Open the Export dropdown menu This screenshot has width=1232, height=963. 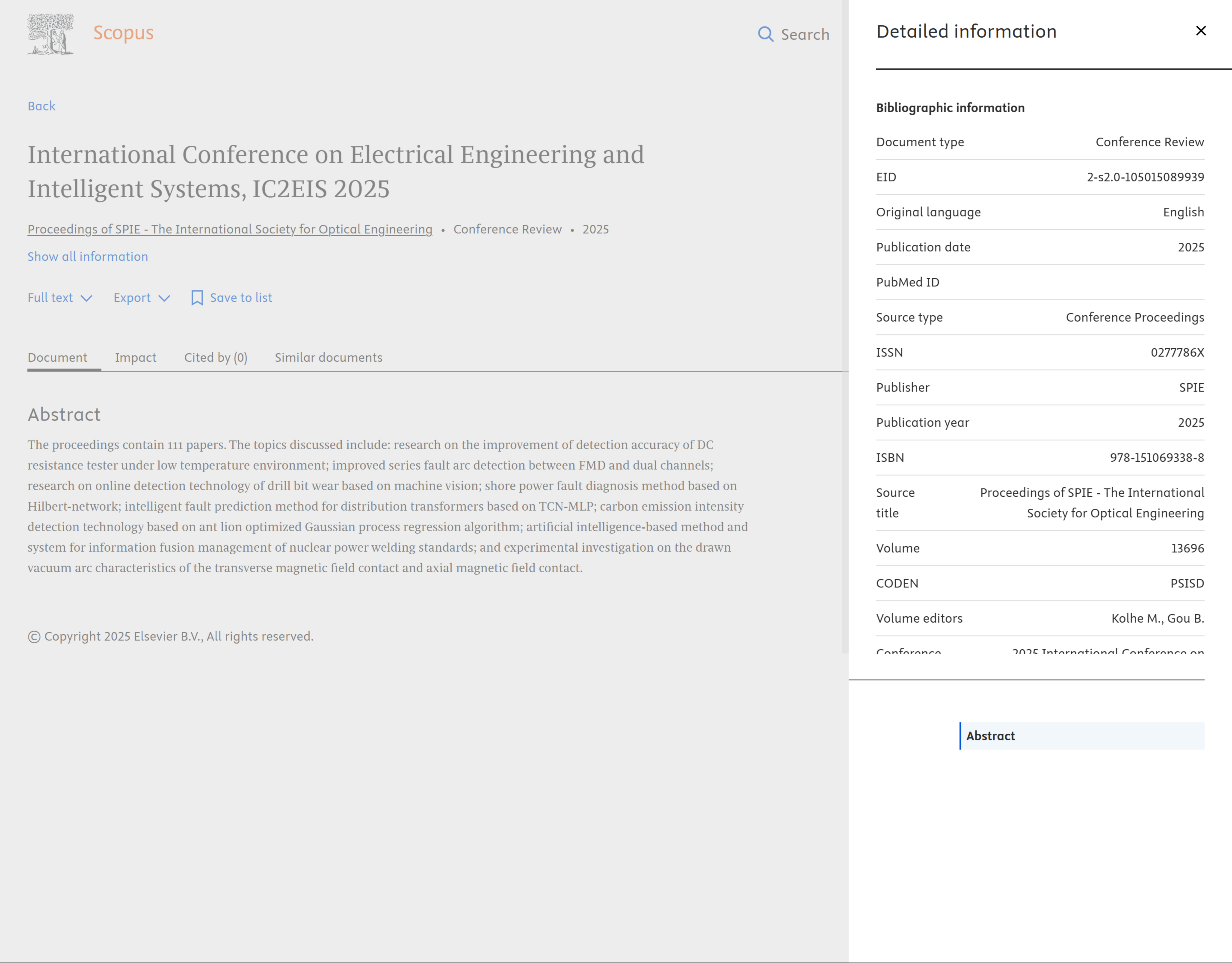(x=132, y=298)
